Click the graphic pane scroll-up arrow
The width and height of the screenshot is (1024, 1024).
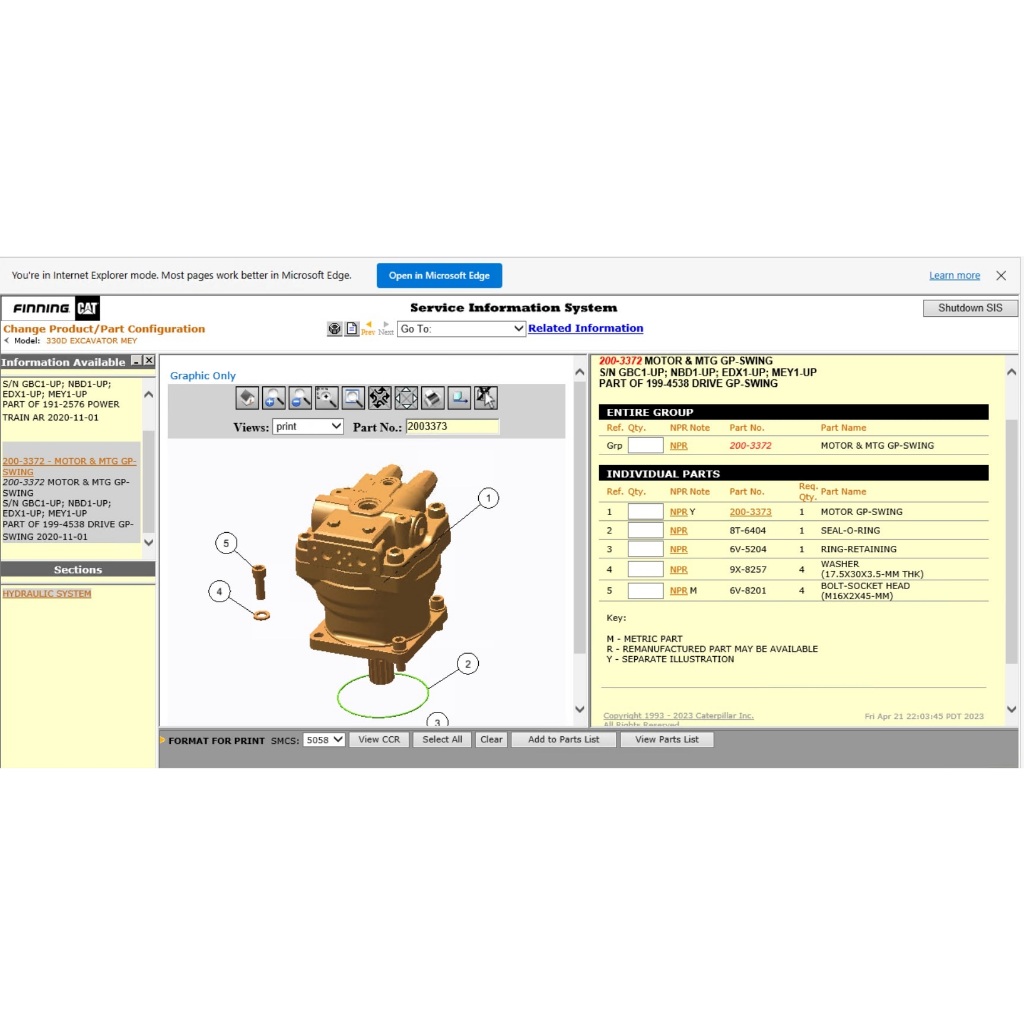pos(579,372)
